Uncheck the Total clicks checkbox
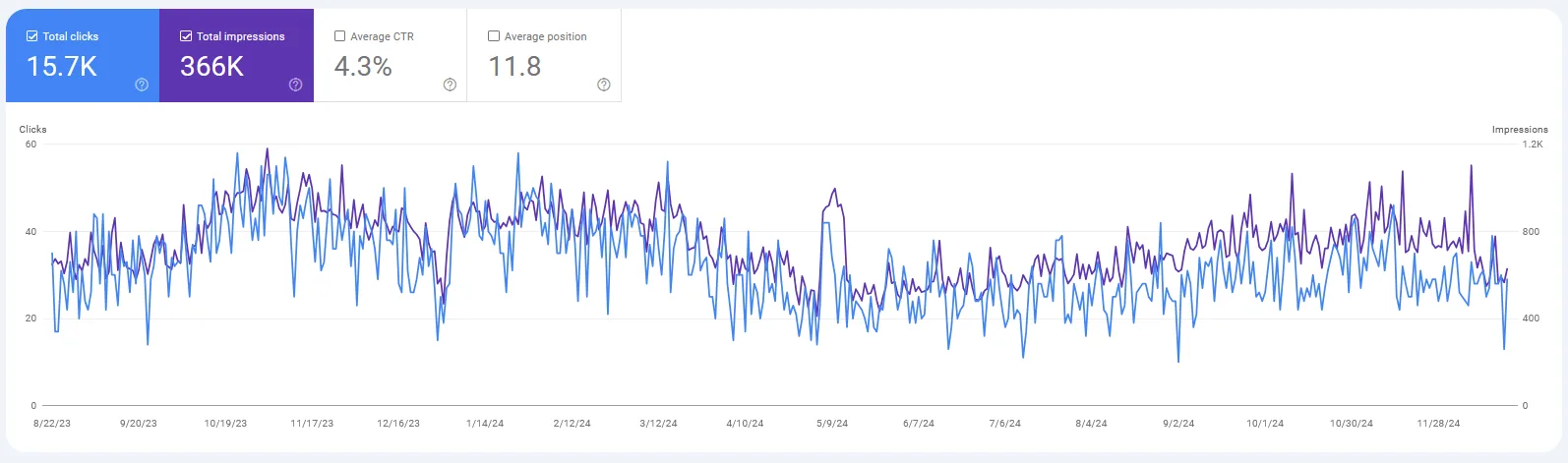Image resolution: width=1568 pixels, height=463 pixels. [31, 36]
